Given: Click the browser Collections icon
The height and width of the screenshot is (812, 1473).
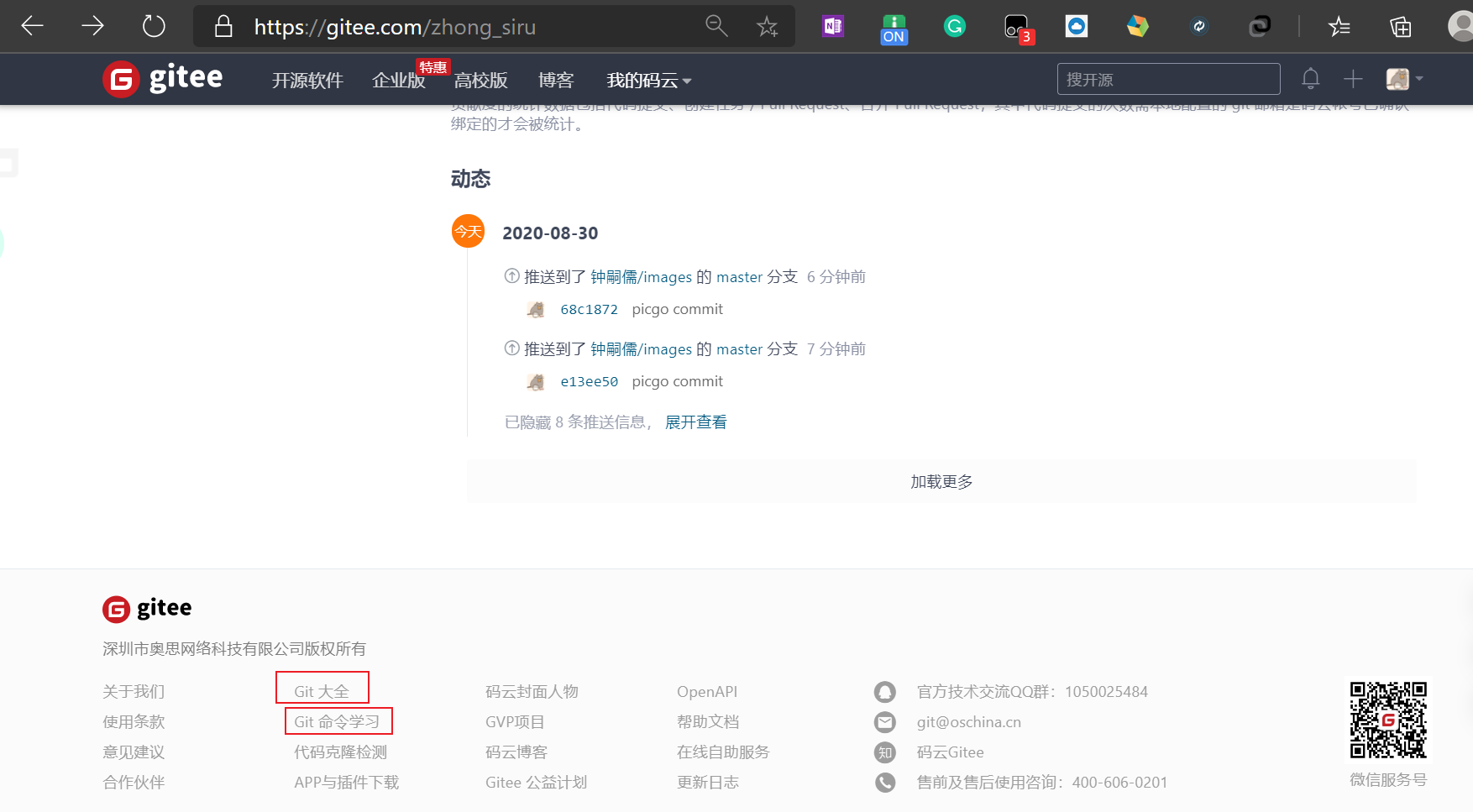Looking at the screenshot, I should click(x=1400, y=26).
